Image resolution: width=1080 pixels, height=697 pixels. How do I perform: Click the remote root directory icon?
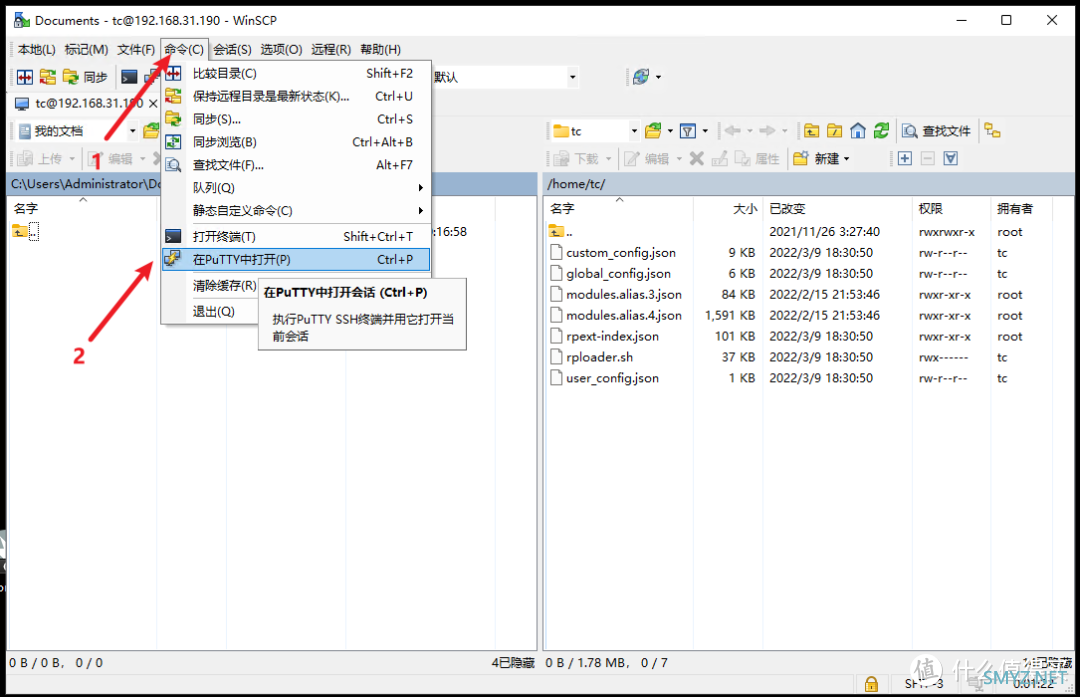tap(835, 131)
